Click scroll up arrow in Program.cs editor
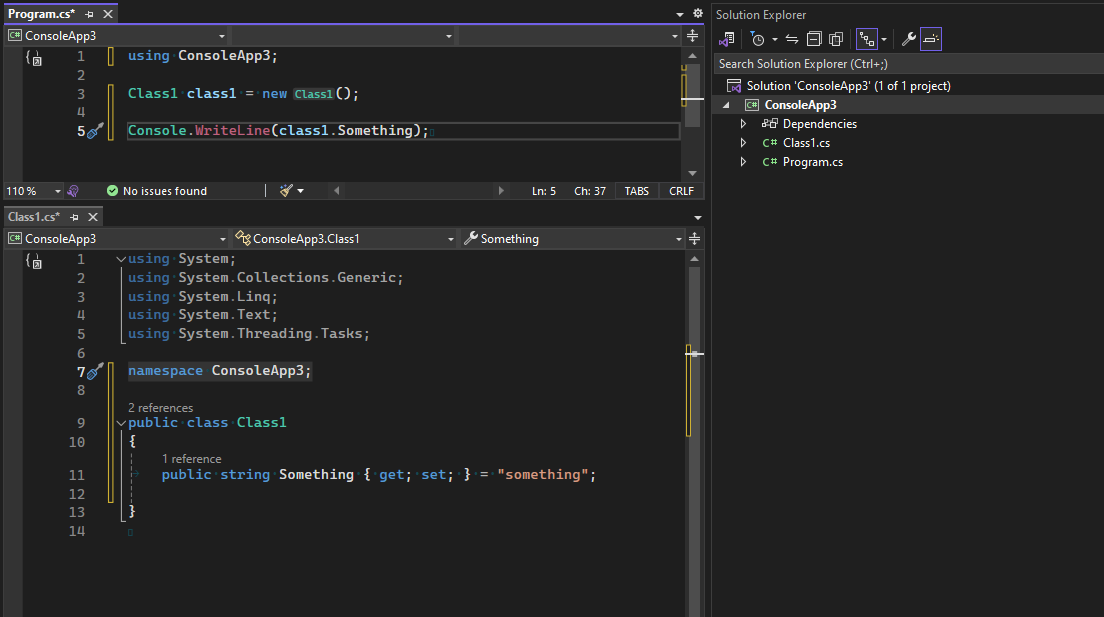Screen dimensions: 1104x617 [692, 56]
